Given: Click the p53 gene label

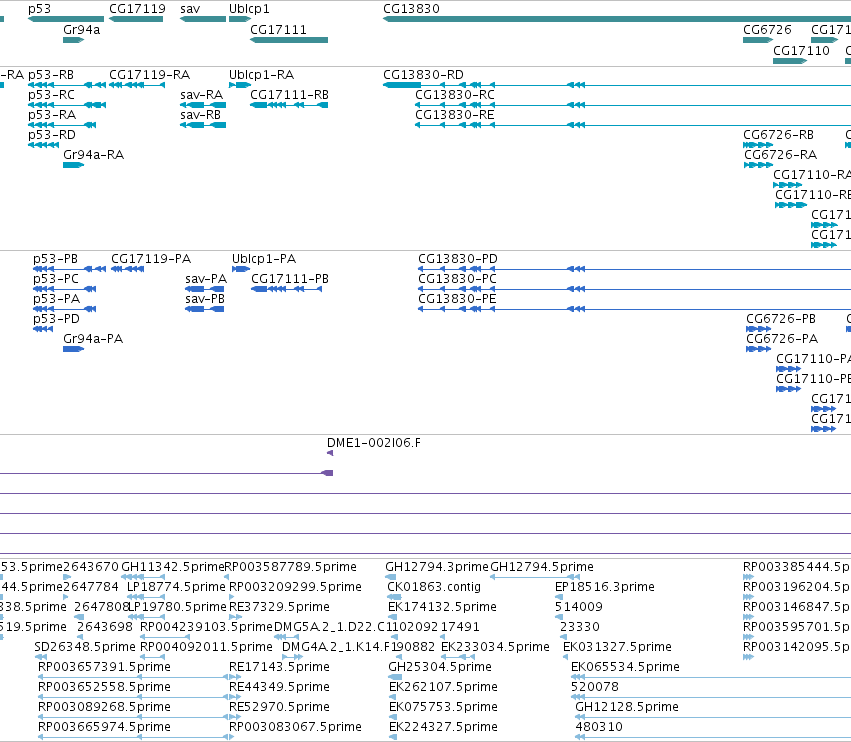Looking at the screenshot, I should [39, 9].
